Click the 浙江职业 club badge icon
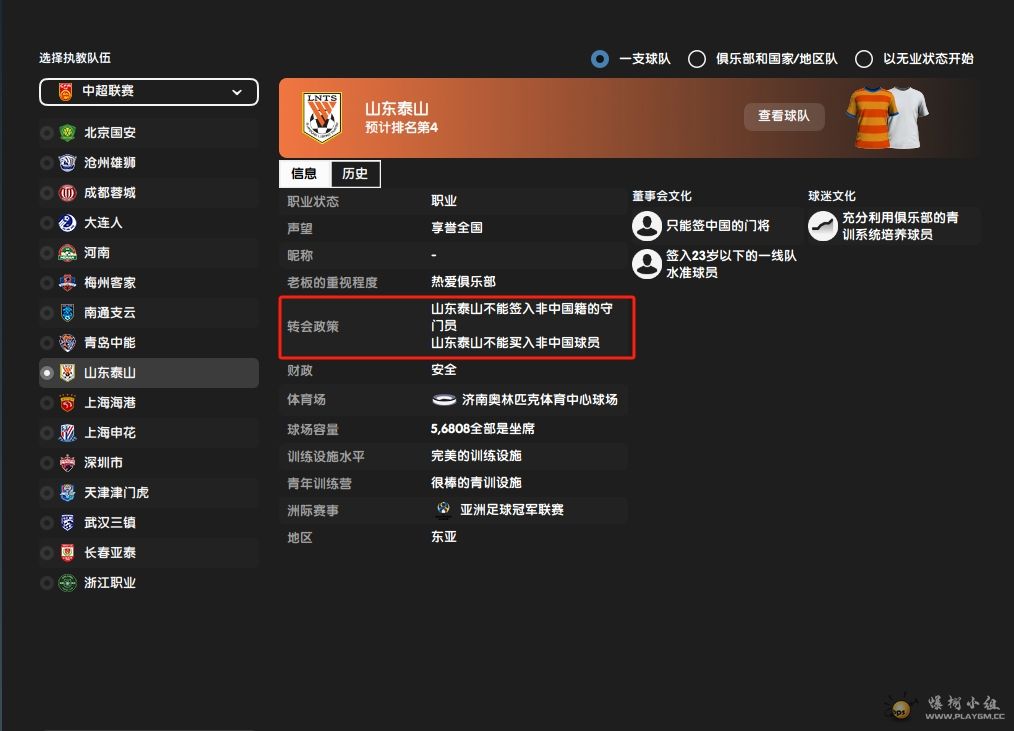Viewport: 1014px width, 731px height. click(x=67, y=582)
